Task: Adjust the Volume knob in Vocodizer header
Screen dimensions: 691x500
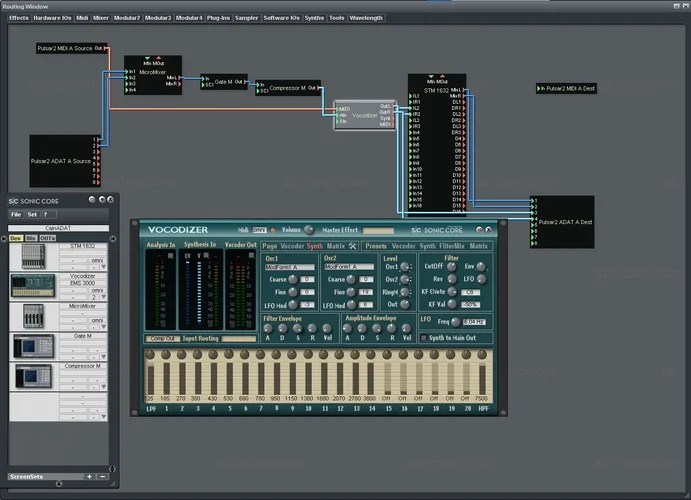Action: (x=308, y=230)
